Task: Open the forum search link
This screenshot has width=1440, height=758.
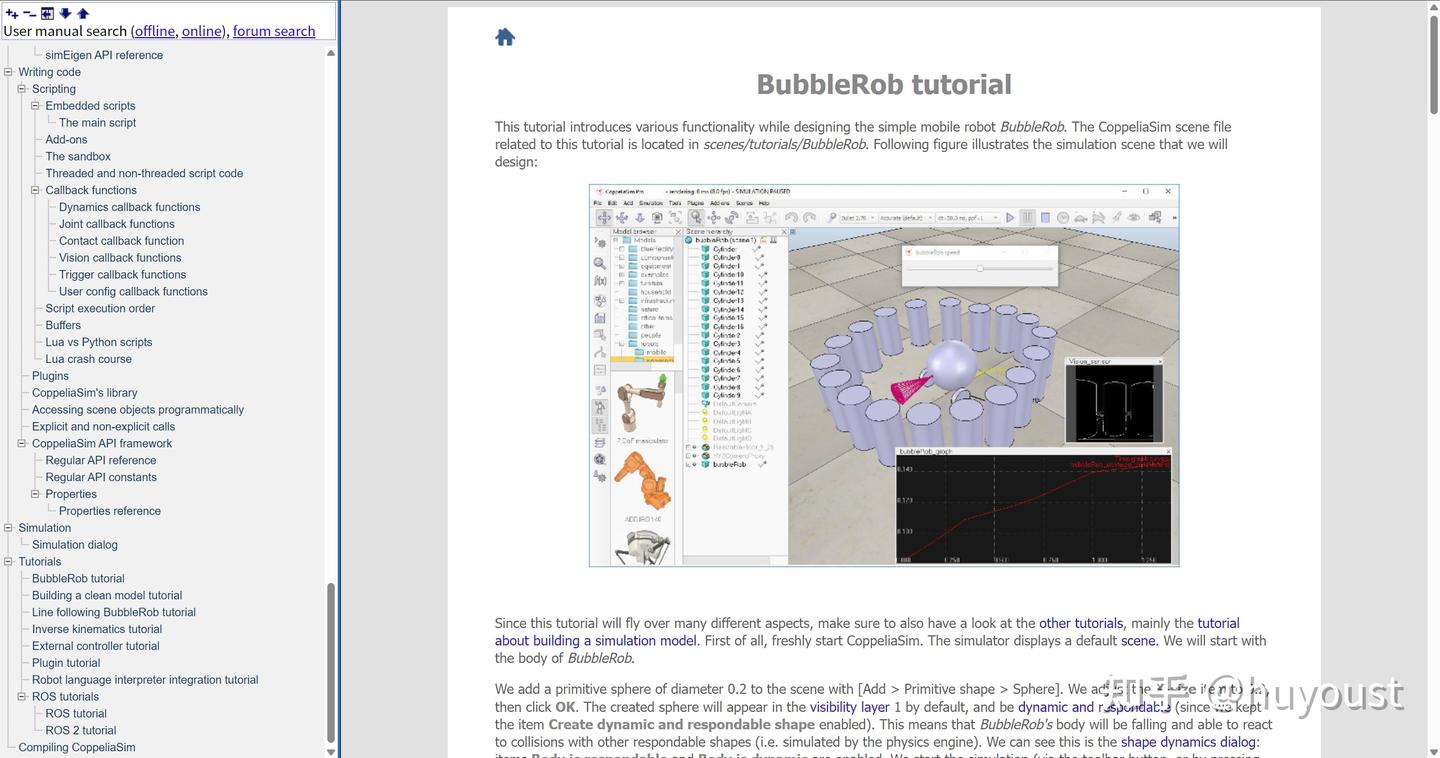Action: [274, 31]
